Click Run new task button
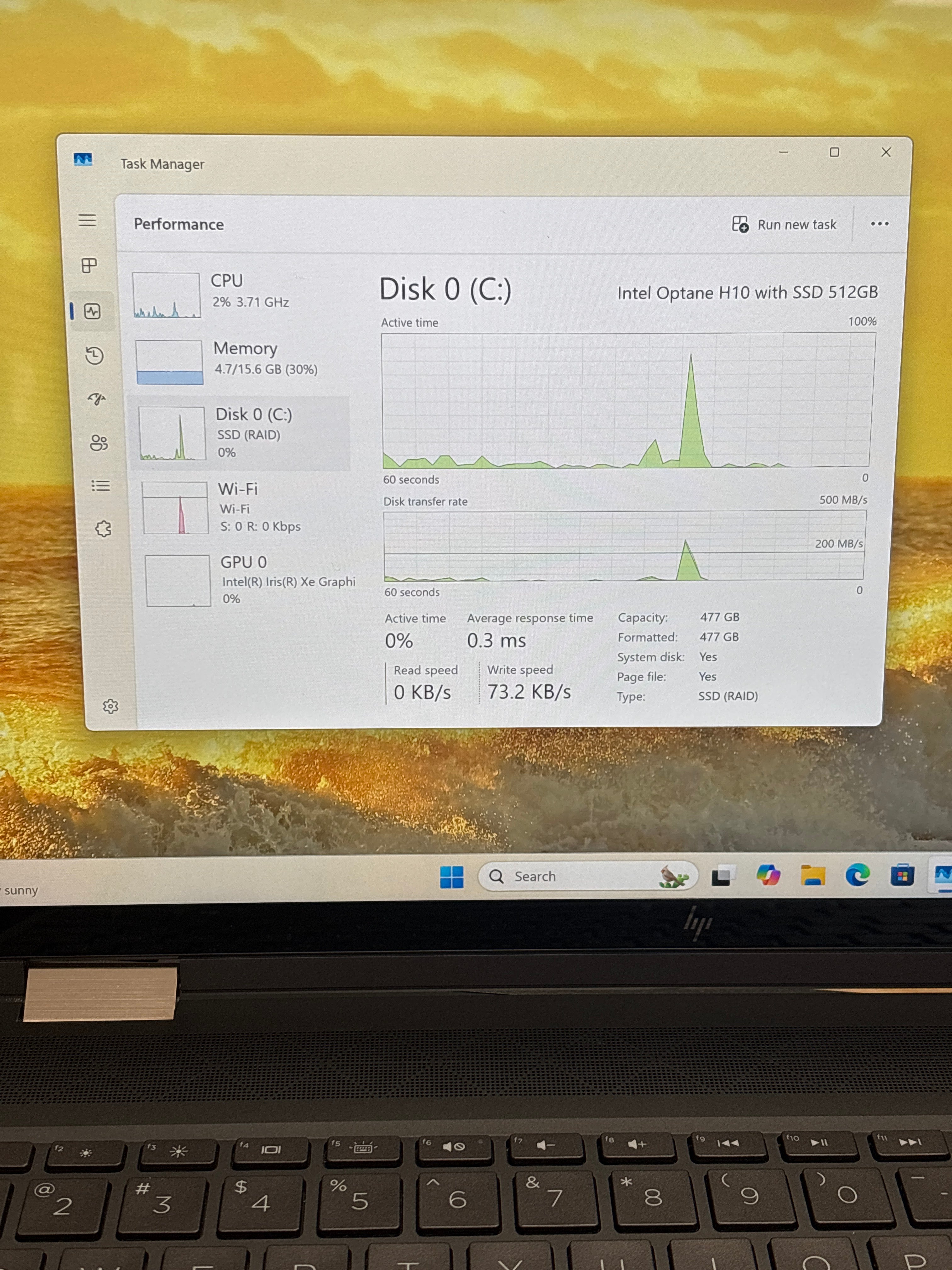 coord(784,225)
